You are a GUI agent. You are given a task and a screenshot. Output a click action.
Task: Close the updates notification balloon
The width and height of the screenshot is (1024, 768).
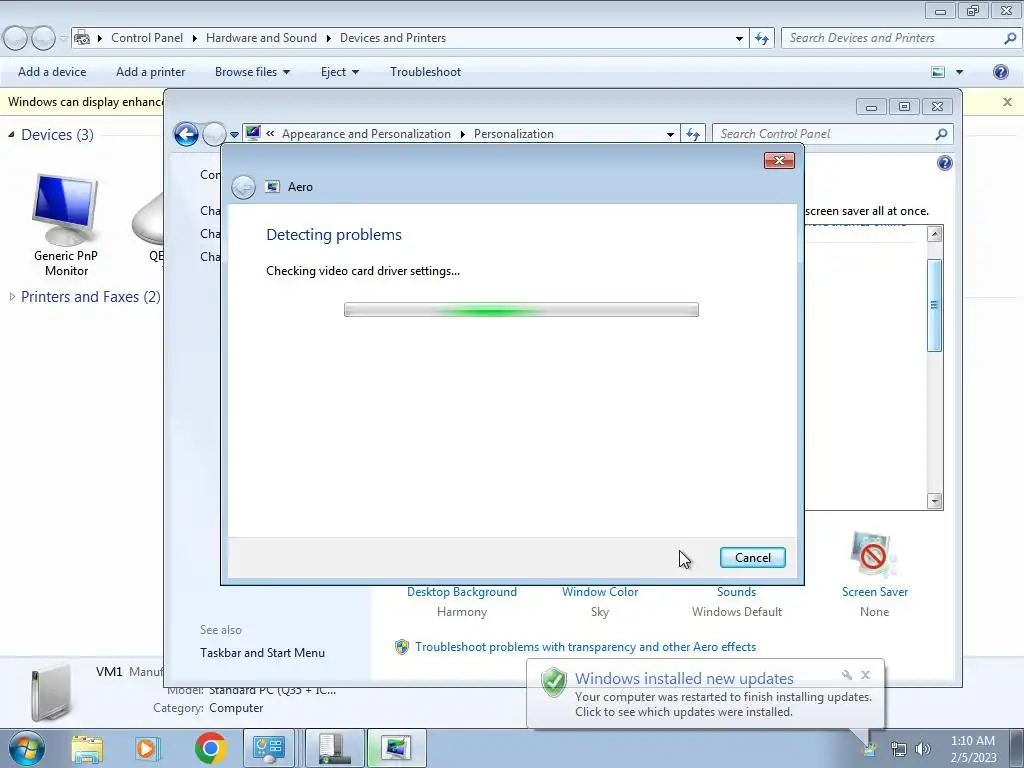click(865, 675)
